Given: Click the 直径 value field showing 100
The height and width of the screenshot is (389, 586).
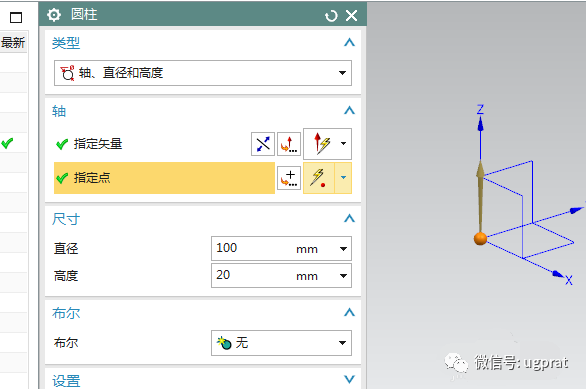Looking at the screenshot, I should (273, 248).
